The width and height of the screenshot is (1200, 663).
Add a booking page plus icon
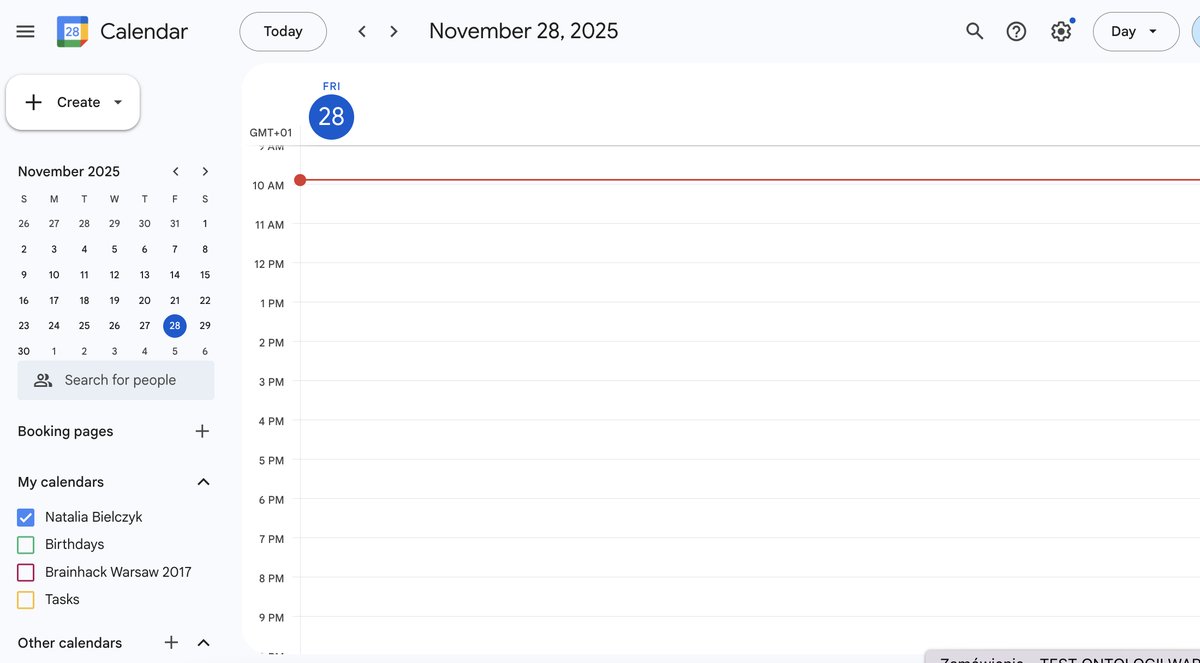pos(202,431)
